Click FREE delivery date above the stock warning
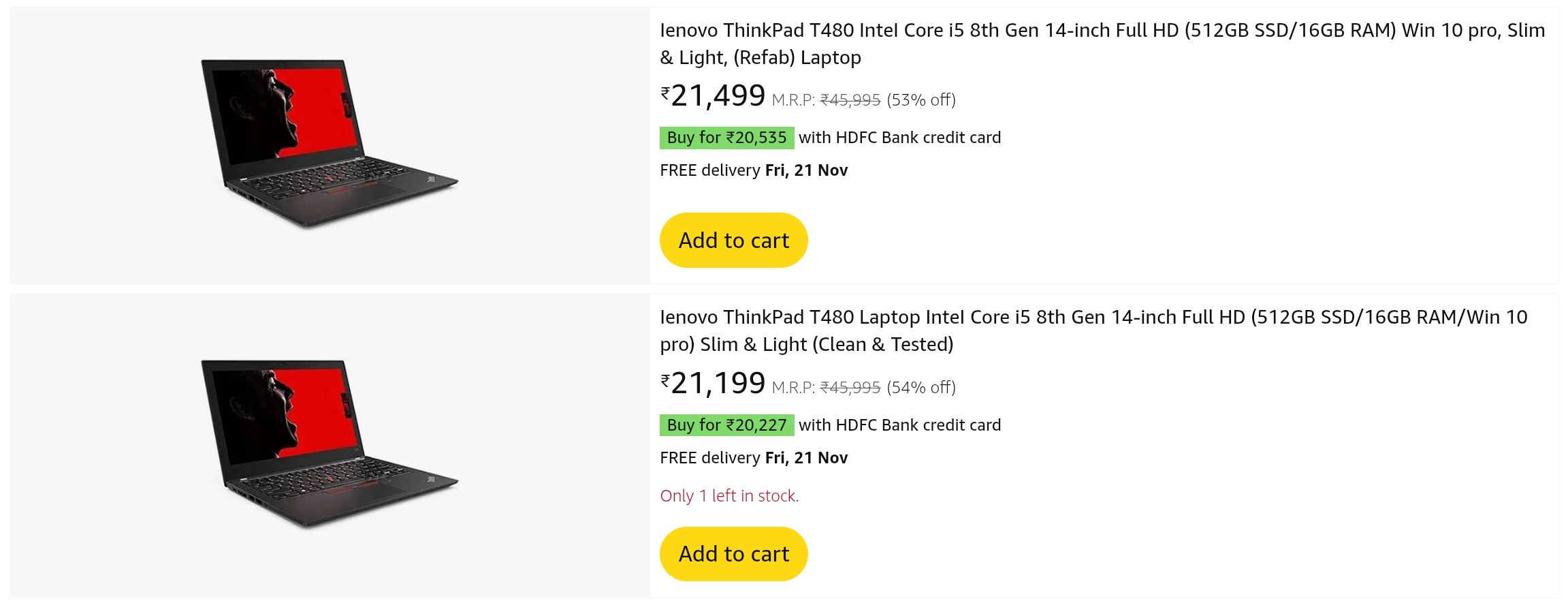Viewport: 1568px width, 601px height. coord(754,458)
